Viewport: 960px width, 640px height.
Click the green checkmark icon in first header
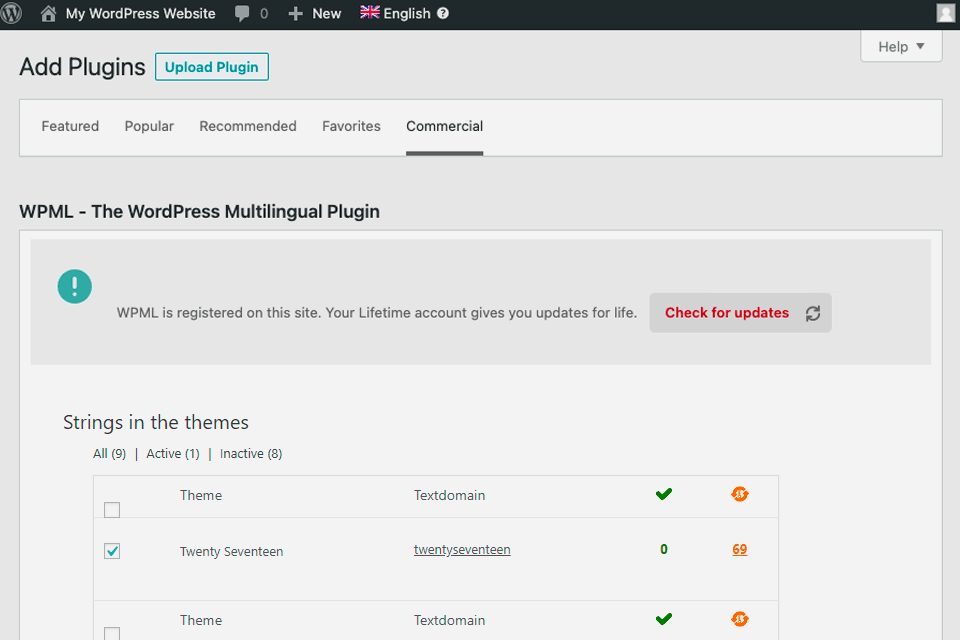(x=664, y=494)
